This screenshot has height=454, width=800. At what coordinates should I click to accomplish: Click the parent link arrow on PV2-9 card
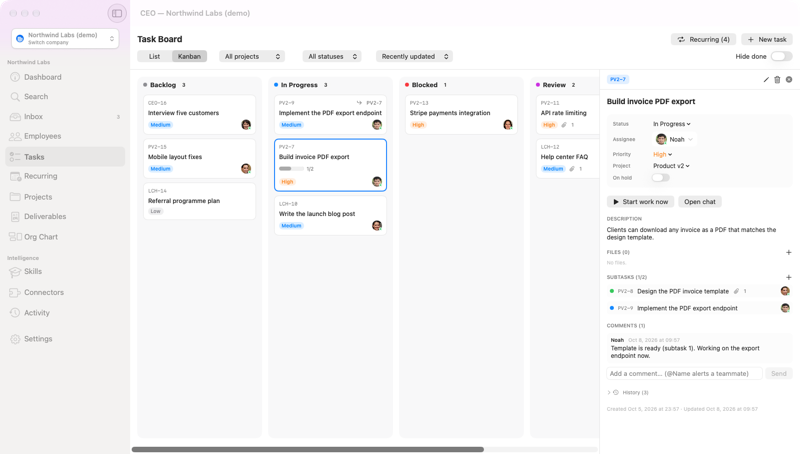coord(359,103)
